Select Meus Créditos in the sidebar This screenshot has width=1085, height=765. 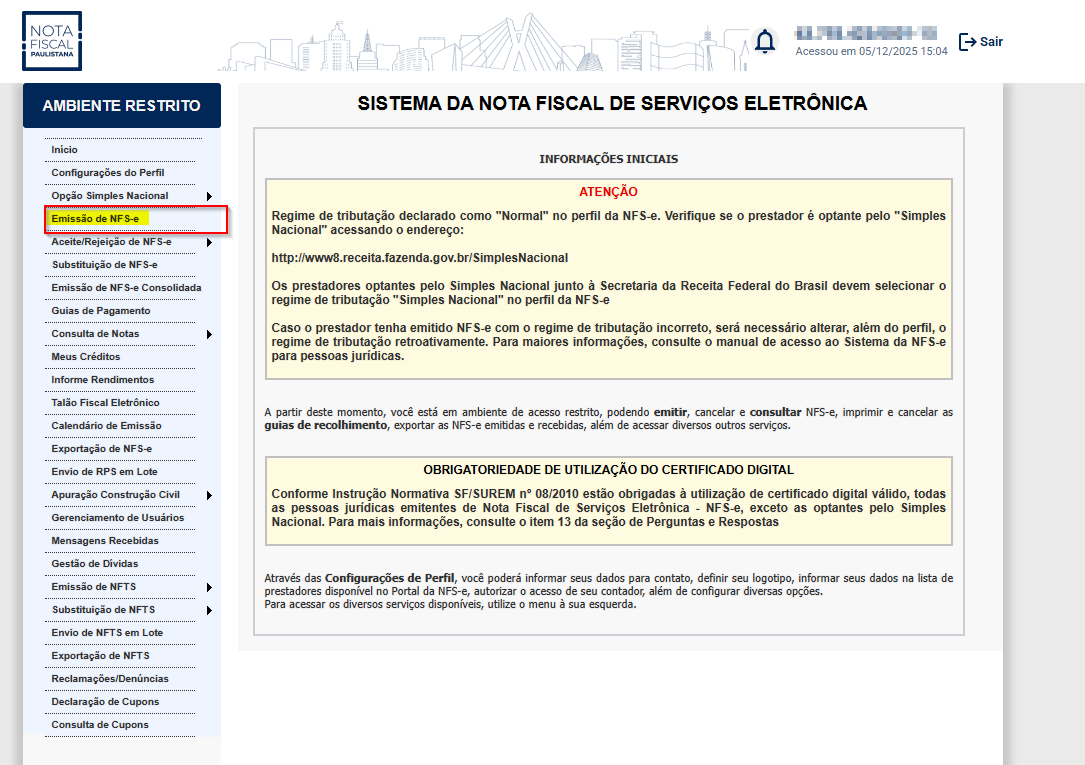[86, 357]
